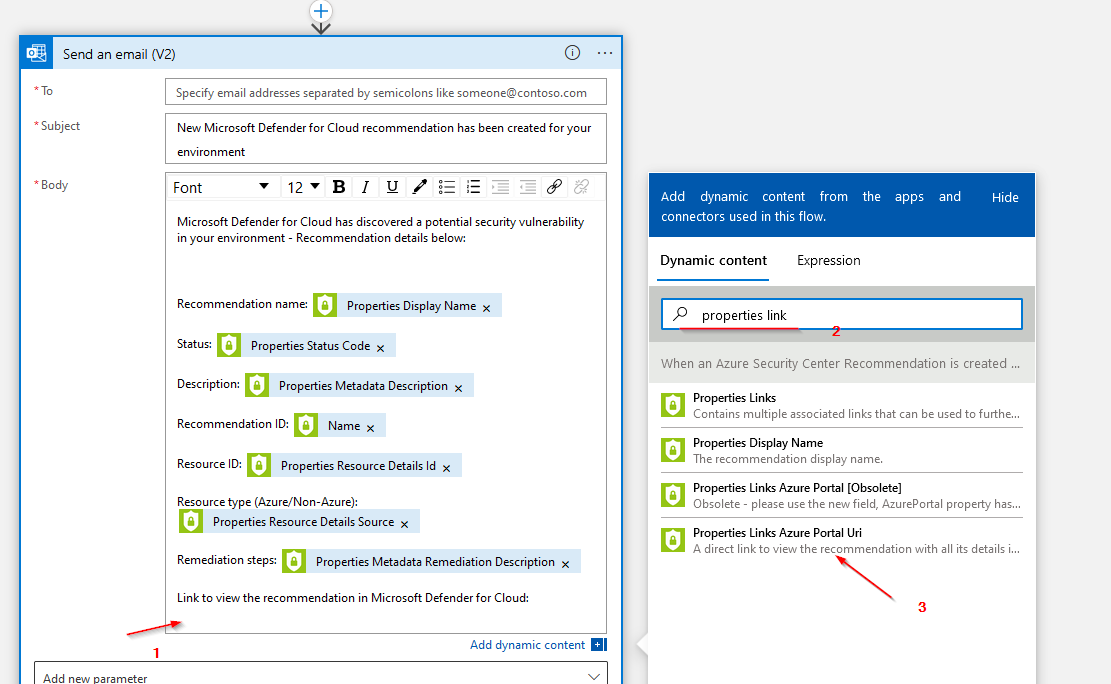Click the shield icon beside Properties Display Name result
The image size is (1111, 684).
point(672,450)
